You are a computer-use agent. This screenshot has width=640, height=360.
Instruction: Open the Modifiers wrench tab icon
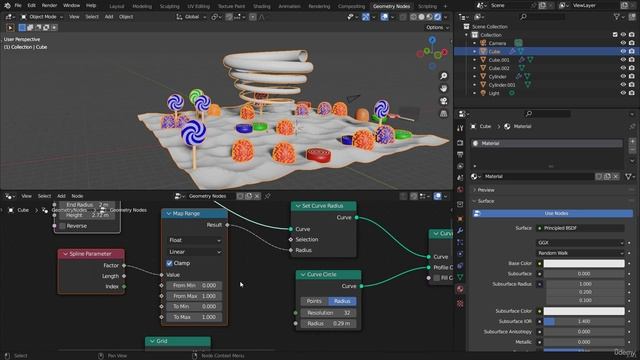460,231
